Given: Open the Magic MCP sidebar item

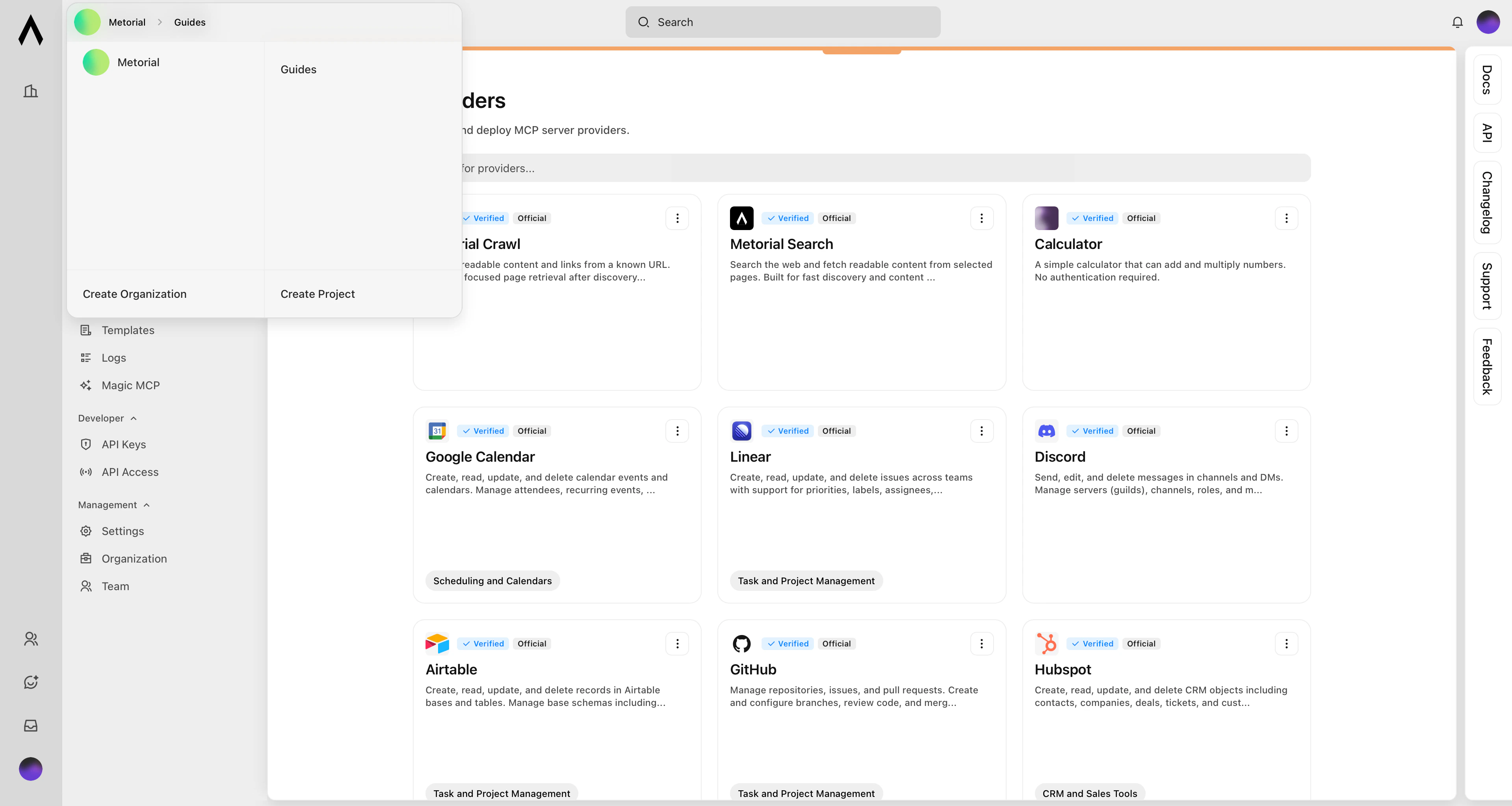Looking at the screenshot, I should [130, 385].
